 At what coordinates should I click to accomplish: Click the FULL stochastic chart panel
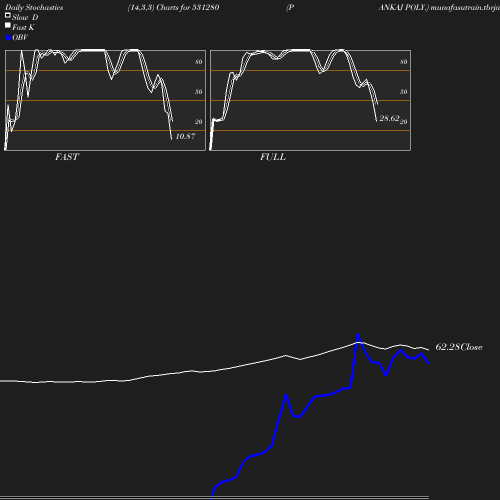pyautogui.click(x=310, y=100)
